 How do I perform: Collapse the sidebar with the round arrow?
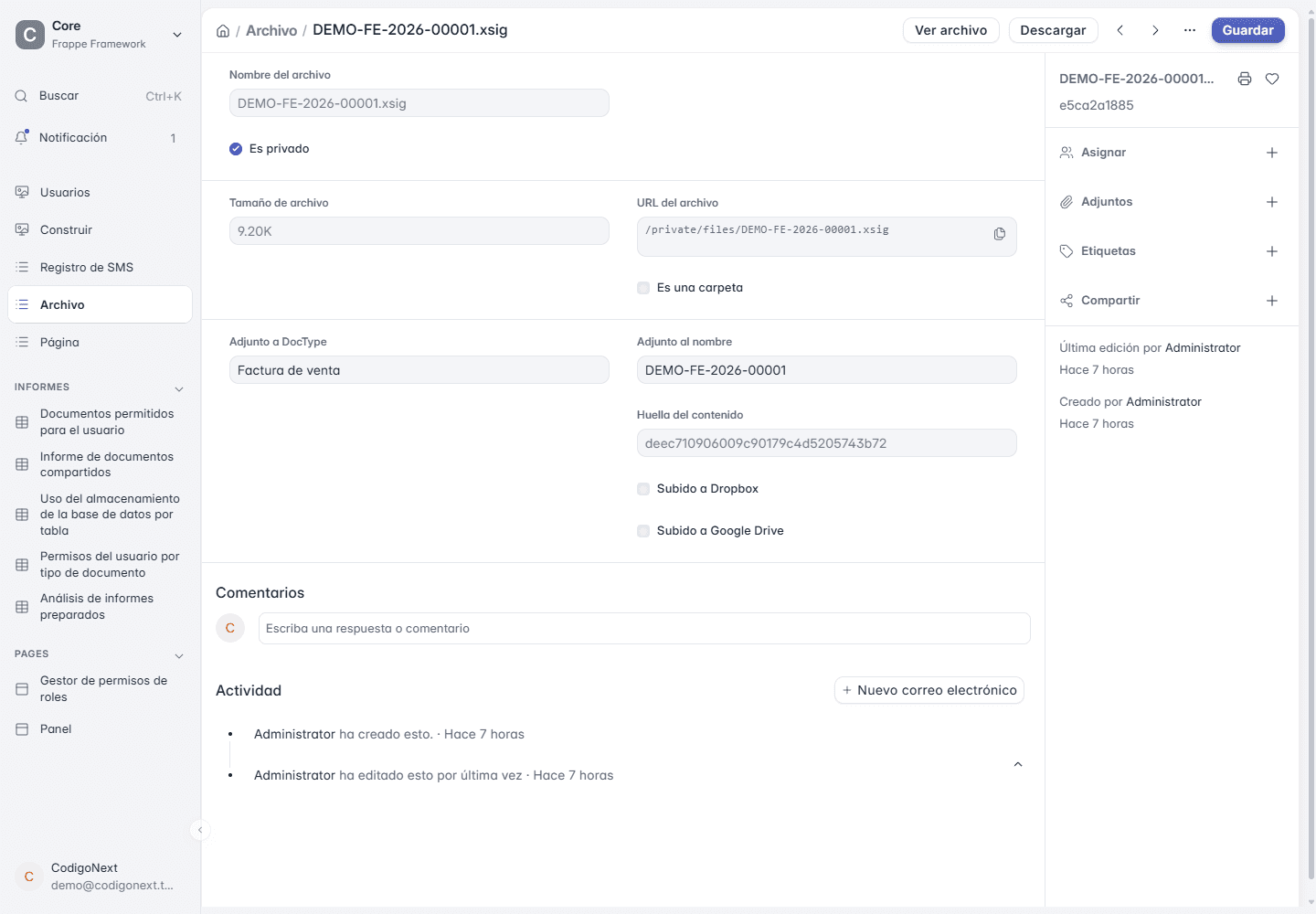tap(200, 830)
